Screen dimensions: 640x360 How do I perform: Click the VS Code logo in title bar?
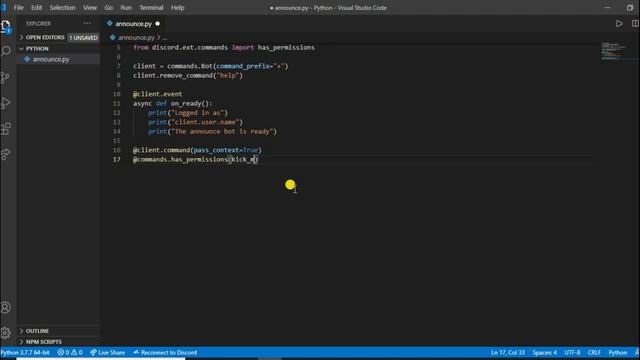[x=4, y=7]
